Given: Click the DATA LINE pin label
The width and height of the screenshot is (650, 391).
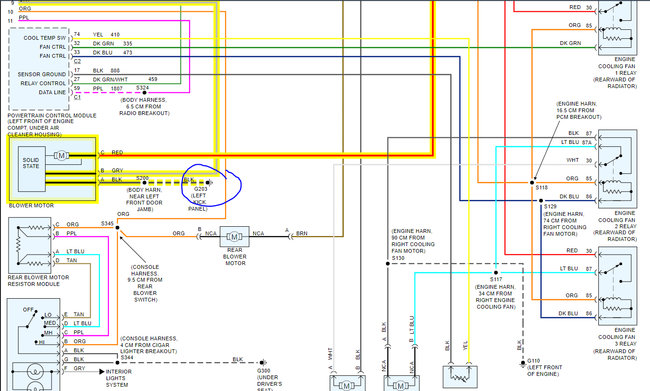Looking at the screenshot, I should tap(52, 92).
